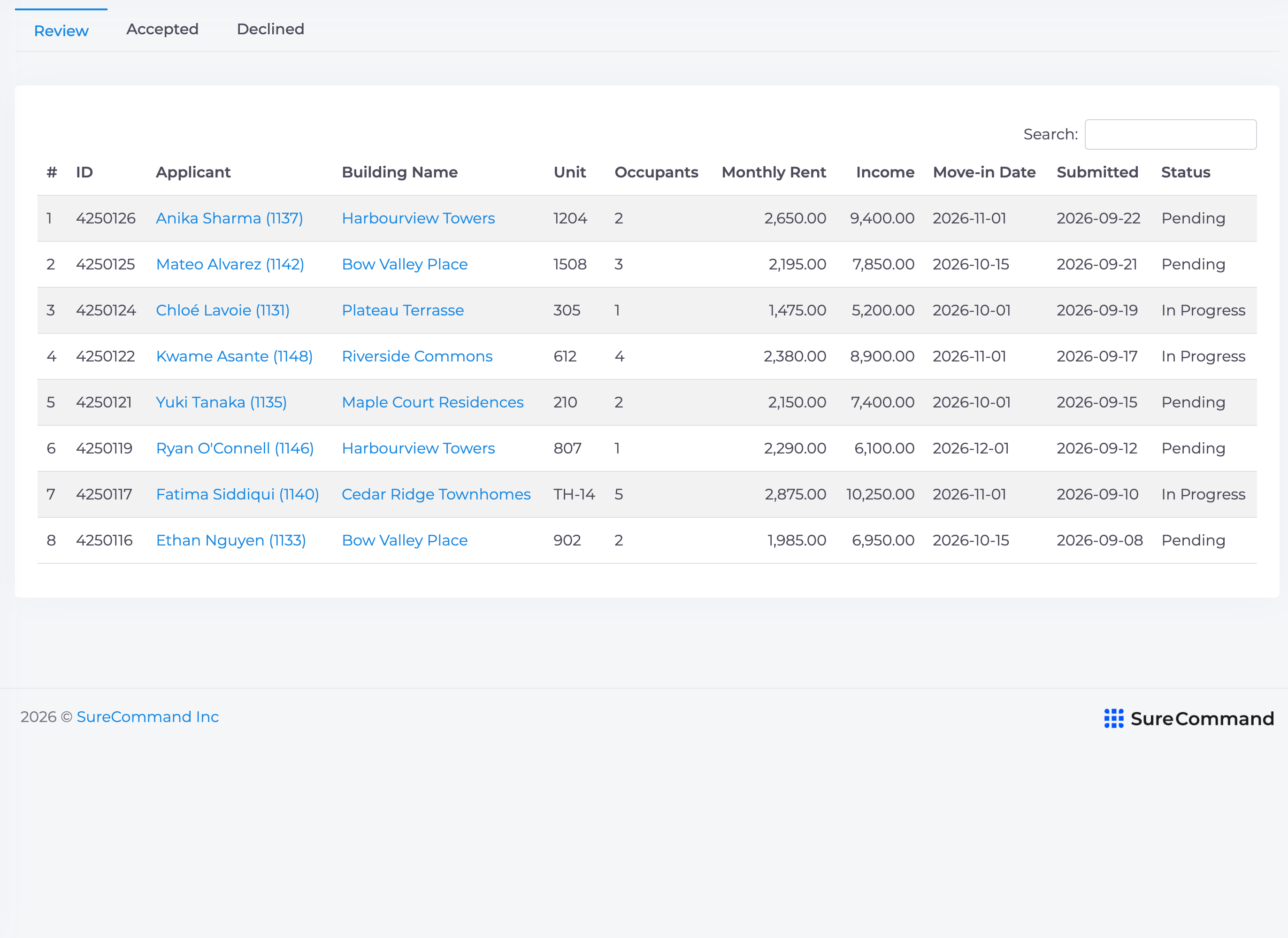Select application ID 4250122
This screenshot has width=1288, height=938.
tap(105, 356)
